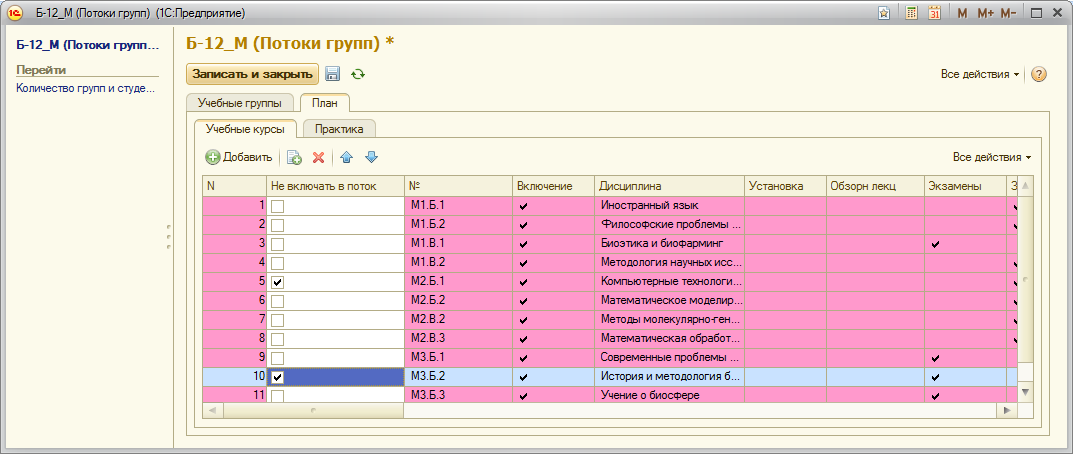Select История и методология б... cell

(x=669, y=377)
